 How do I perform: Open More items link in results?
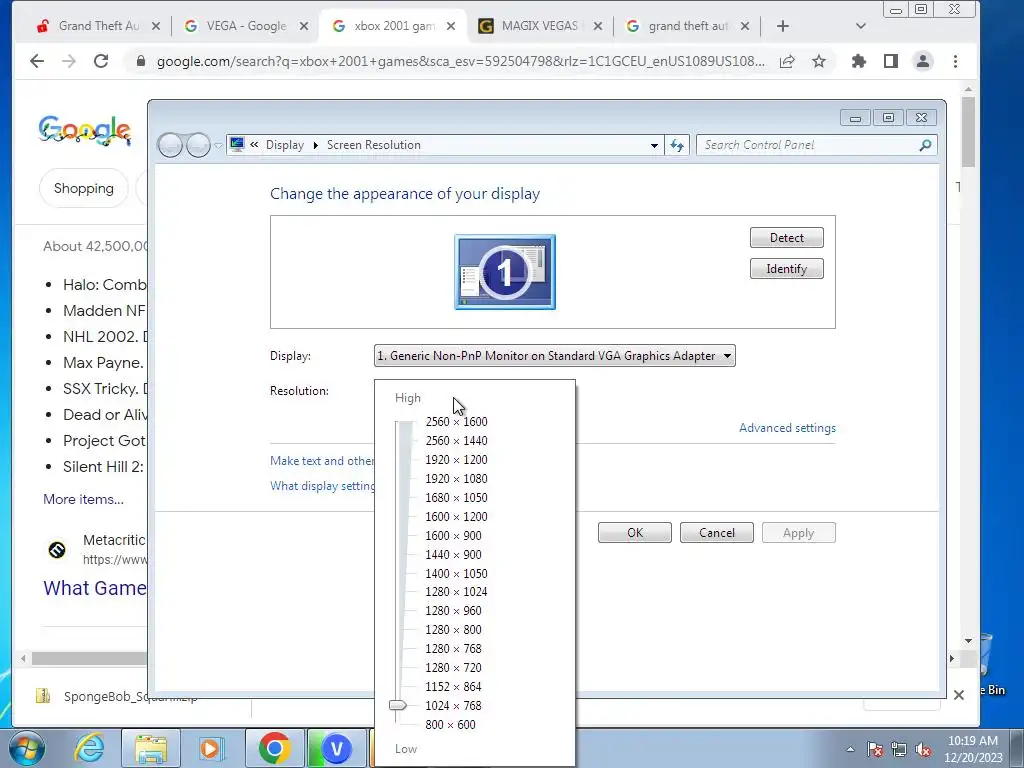coord(84,499)
